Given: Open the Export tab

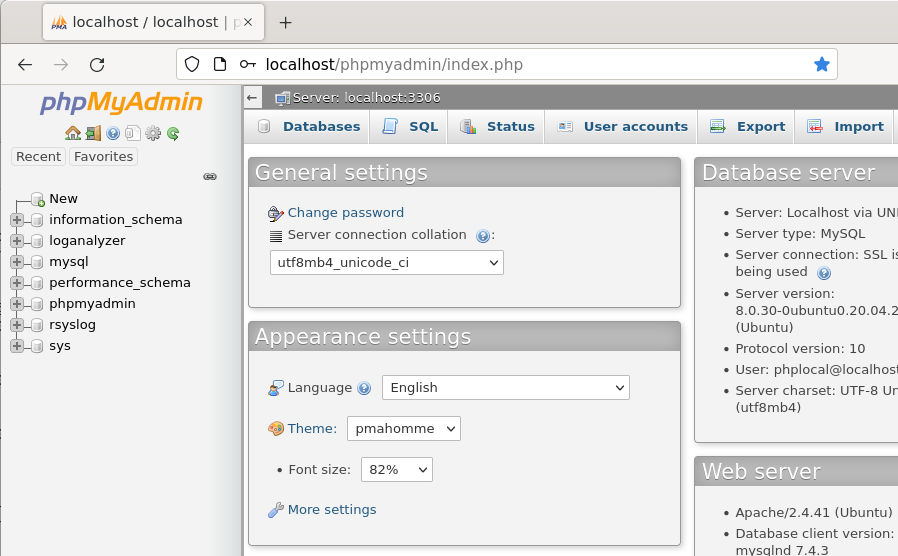Looking at the screenshot, I should pos(746,127).
